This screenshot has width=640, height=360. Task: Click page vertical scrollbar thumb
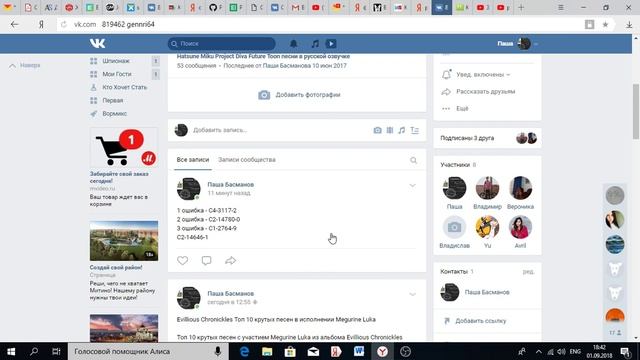[636, 111]
